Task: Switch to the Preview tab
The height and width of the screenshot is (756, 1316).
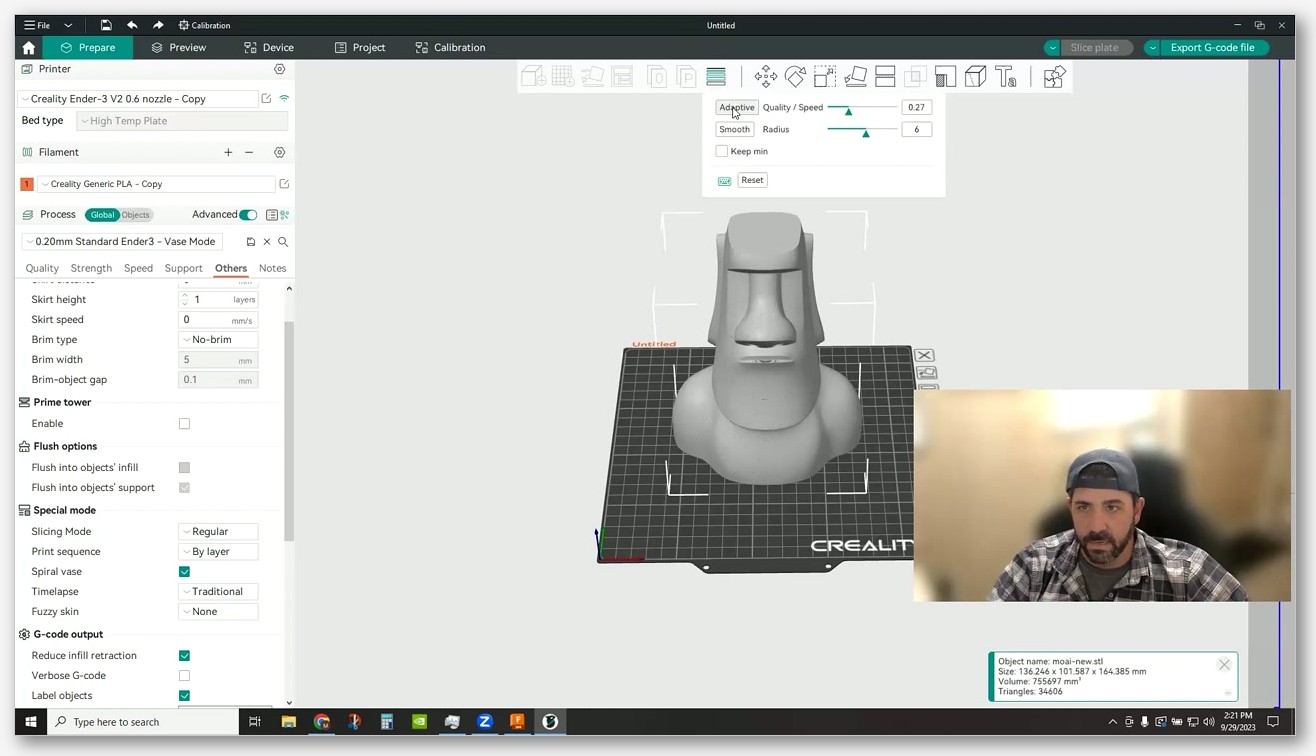Action: pyautogui.click(x=179, y=47)
